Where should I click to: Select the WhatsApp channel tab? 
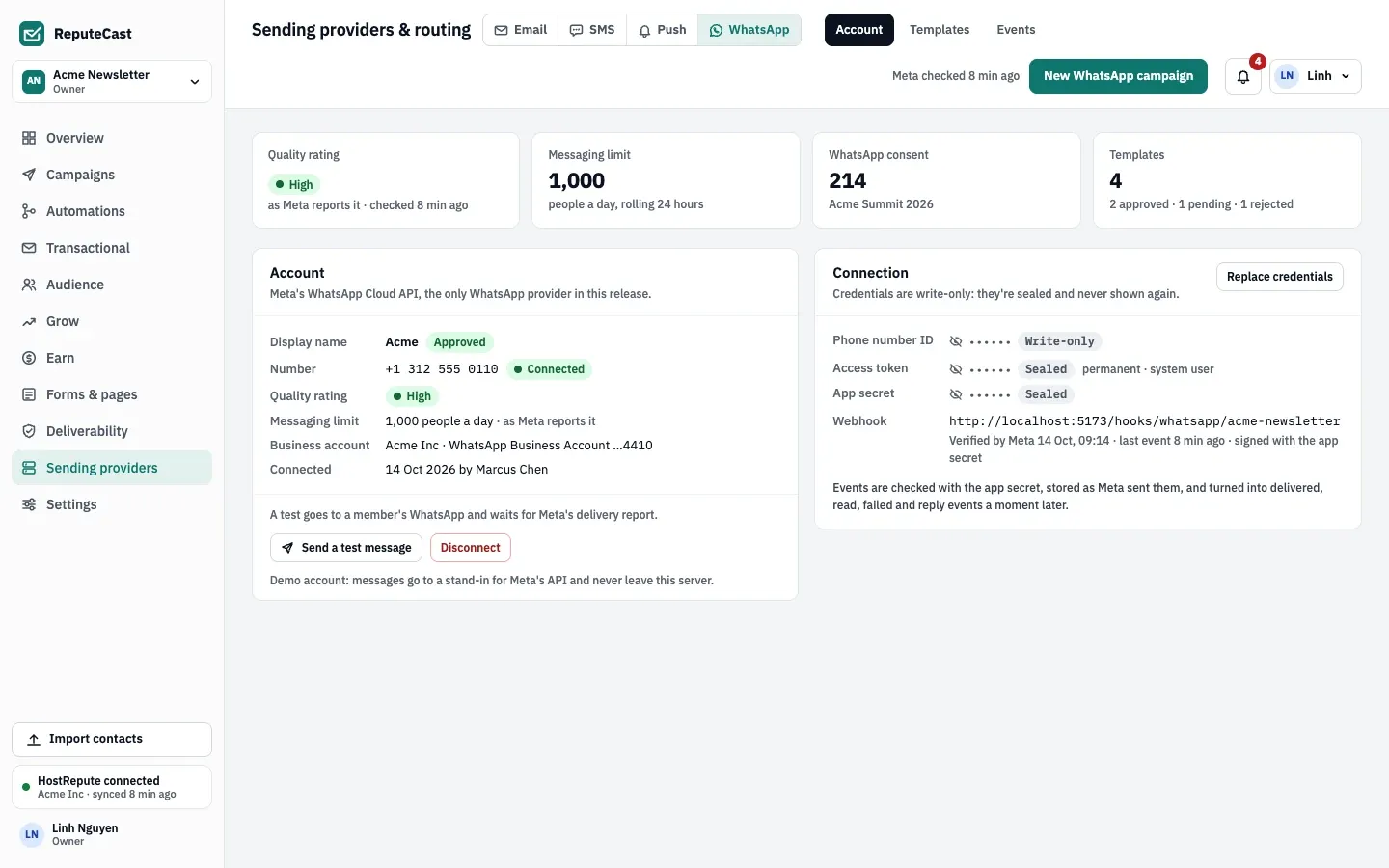(x=749, y=30)
